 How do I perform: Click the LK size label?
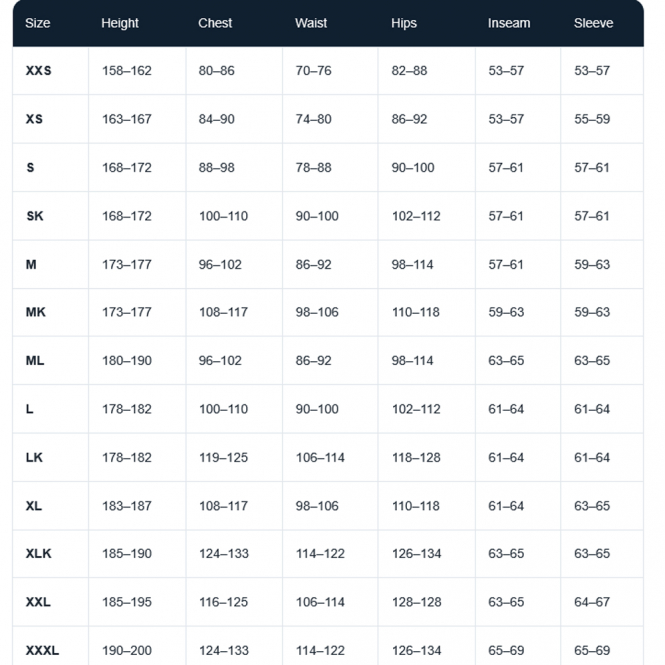pos(34,457)
